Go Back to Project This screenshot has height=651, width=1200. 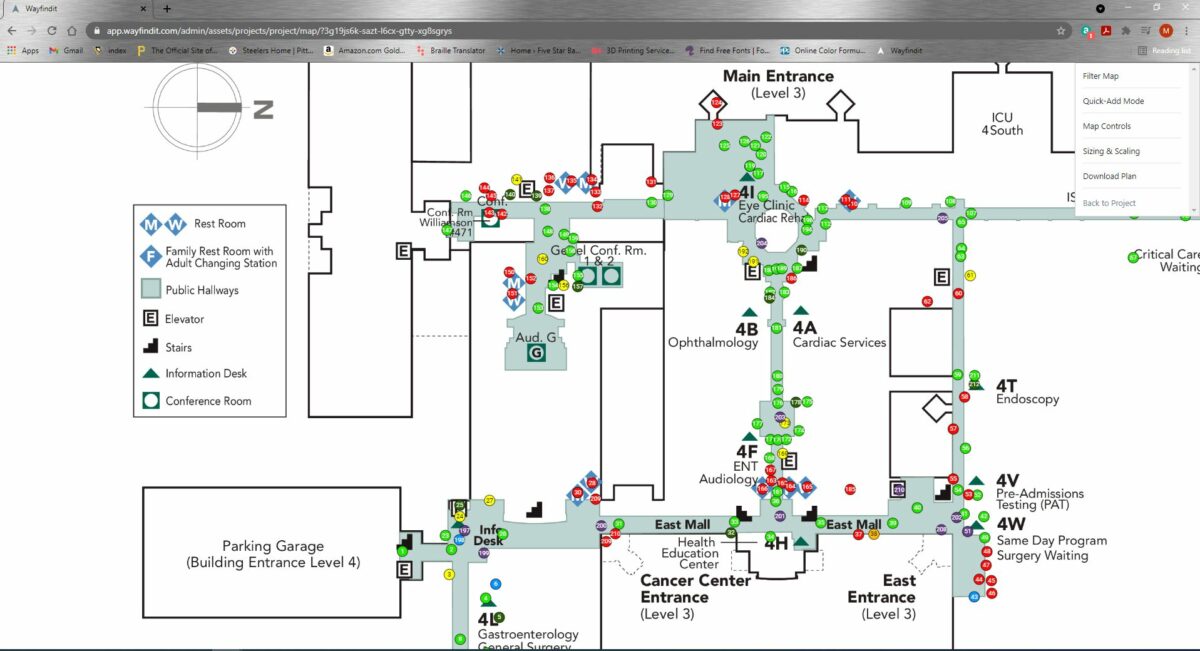pyautogui.click(x=1109, y=203)
